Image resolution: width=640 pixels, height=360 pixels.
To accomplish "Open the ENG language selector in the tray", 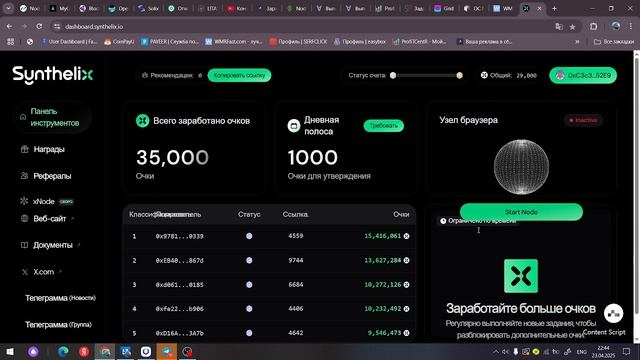I will click(x=581, y=351).
